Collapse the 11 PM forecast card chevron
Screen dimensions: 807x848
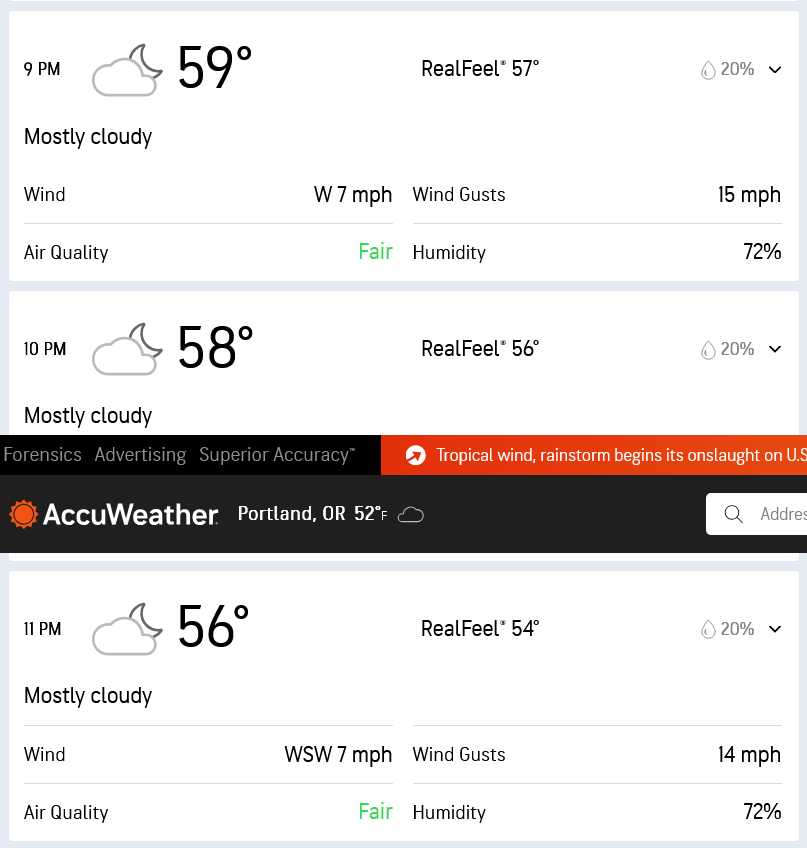tap(774, 630)
